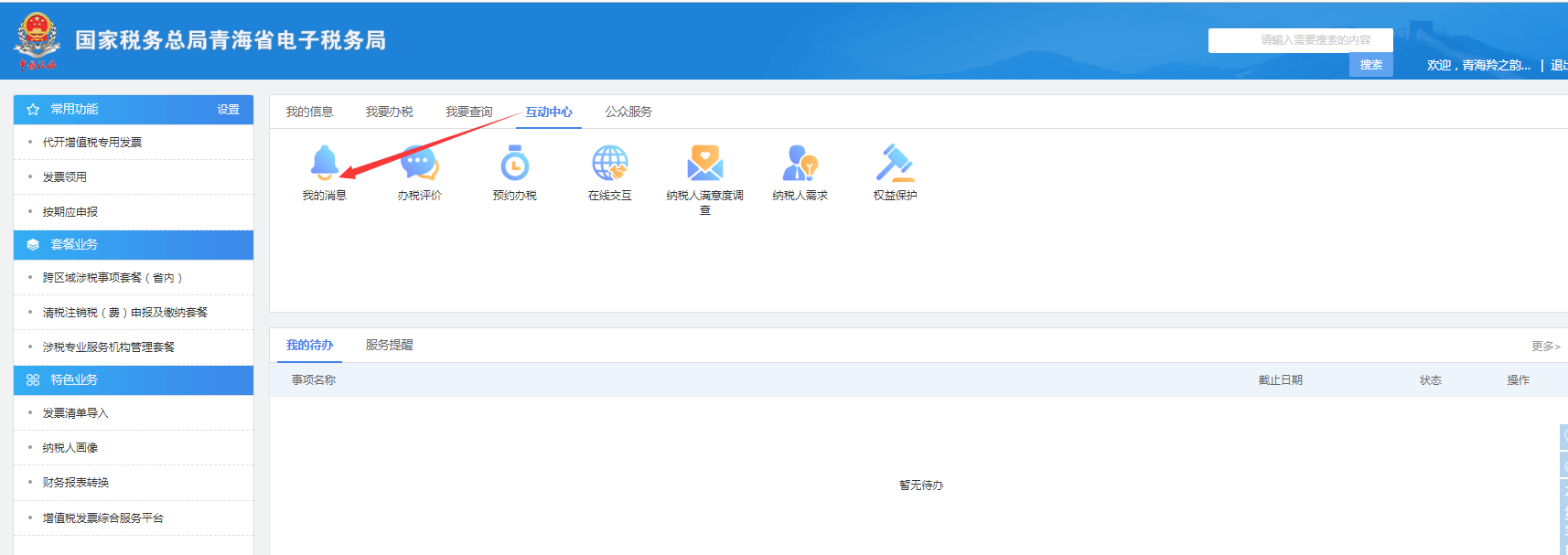This screenshot has width=1568, height=555.
Task: Switch to 我要查询 tab
Action: (468, 112)
